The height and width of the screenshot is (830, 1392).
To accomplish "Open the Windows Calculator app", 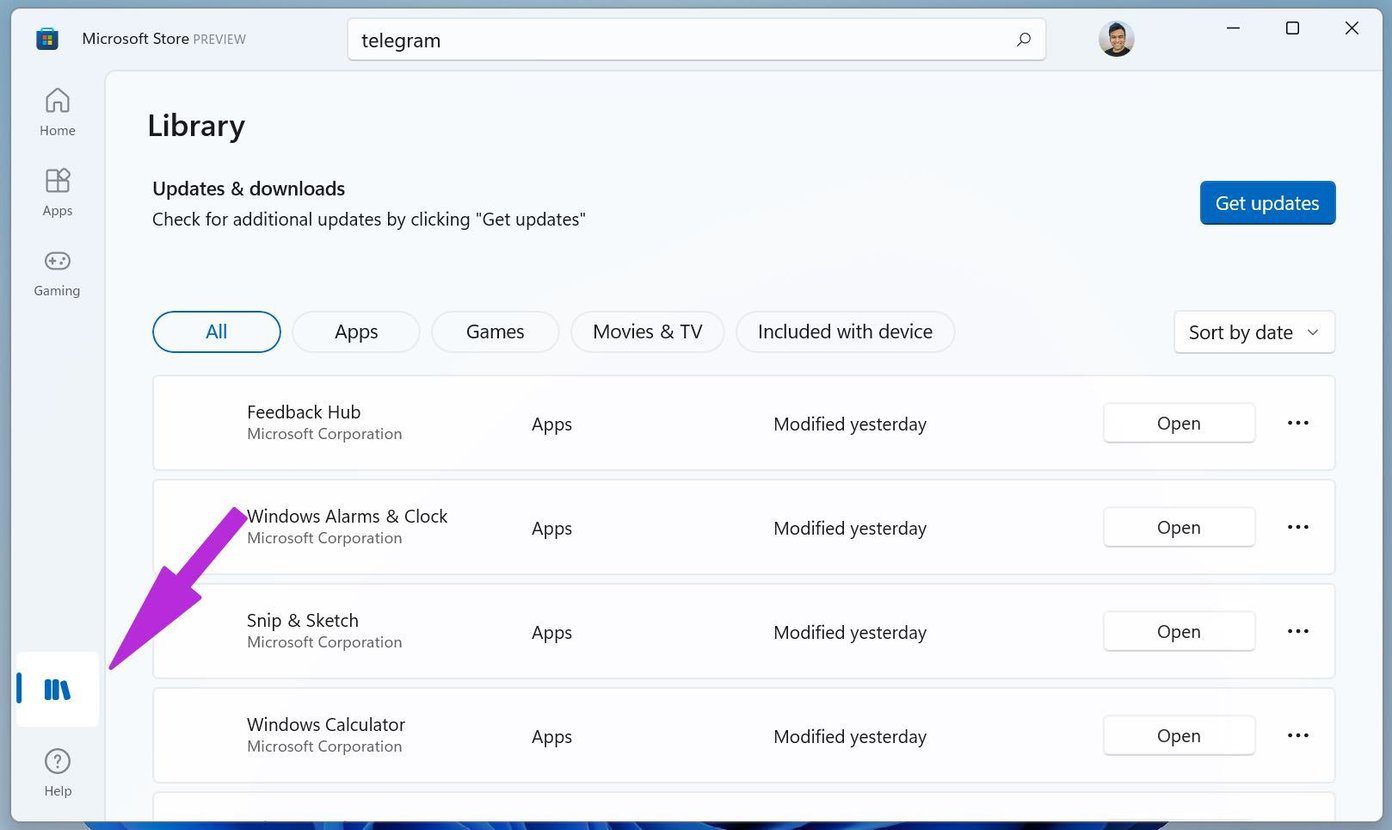I will tap(1179, 735).
